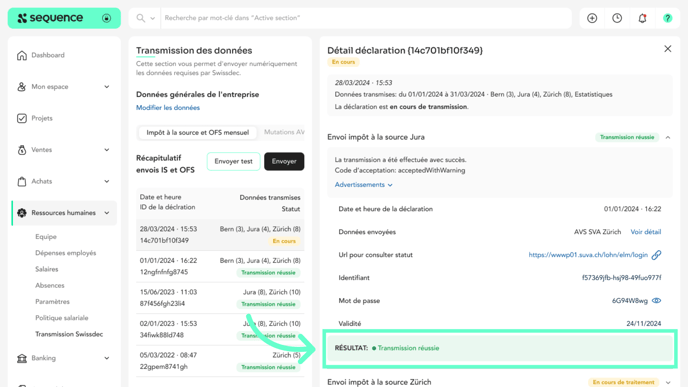688x387 pixels.
Task: Click the Envoyer test button
Action: 233,161
